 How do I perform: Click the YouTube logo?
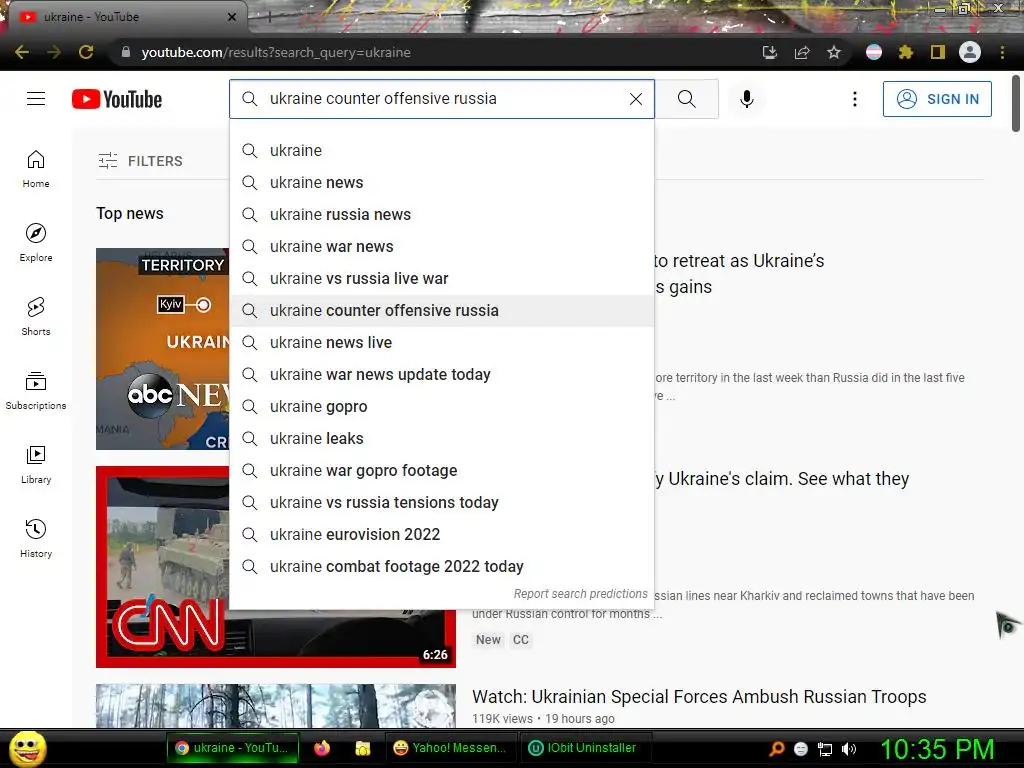point(117,99)
